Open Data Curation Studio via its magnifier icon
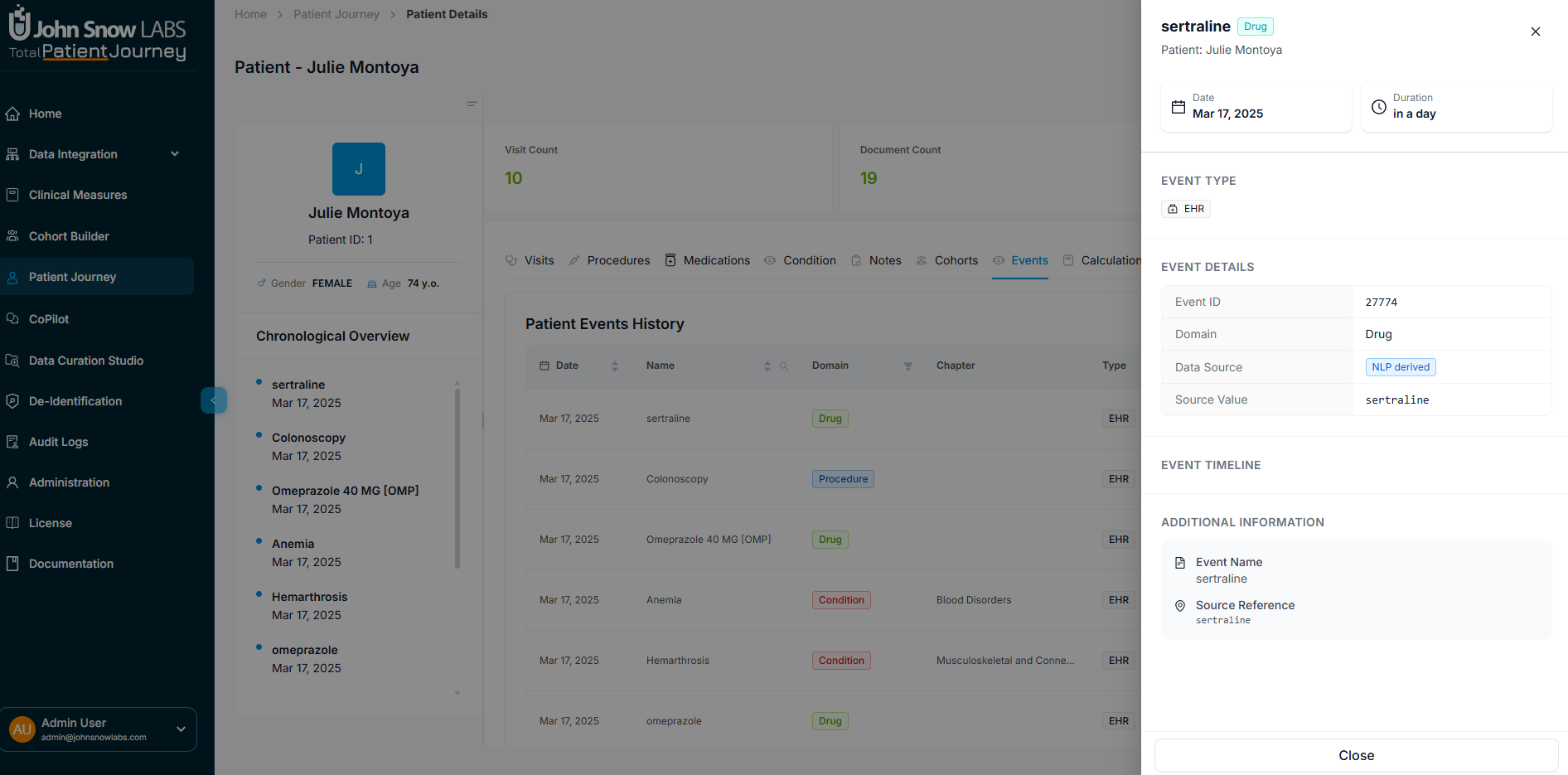 12,361
